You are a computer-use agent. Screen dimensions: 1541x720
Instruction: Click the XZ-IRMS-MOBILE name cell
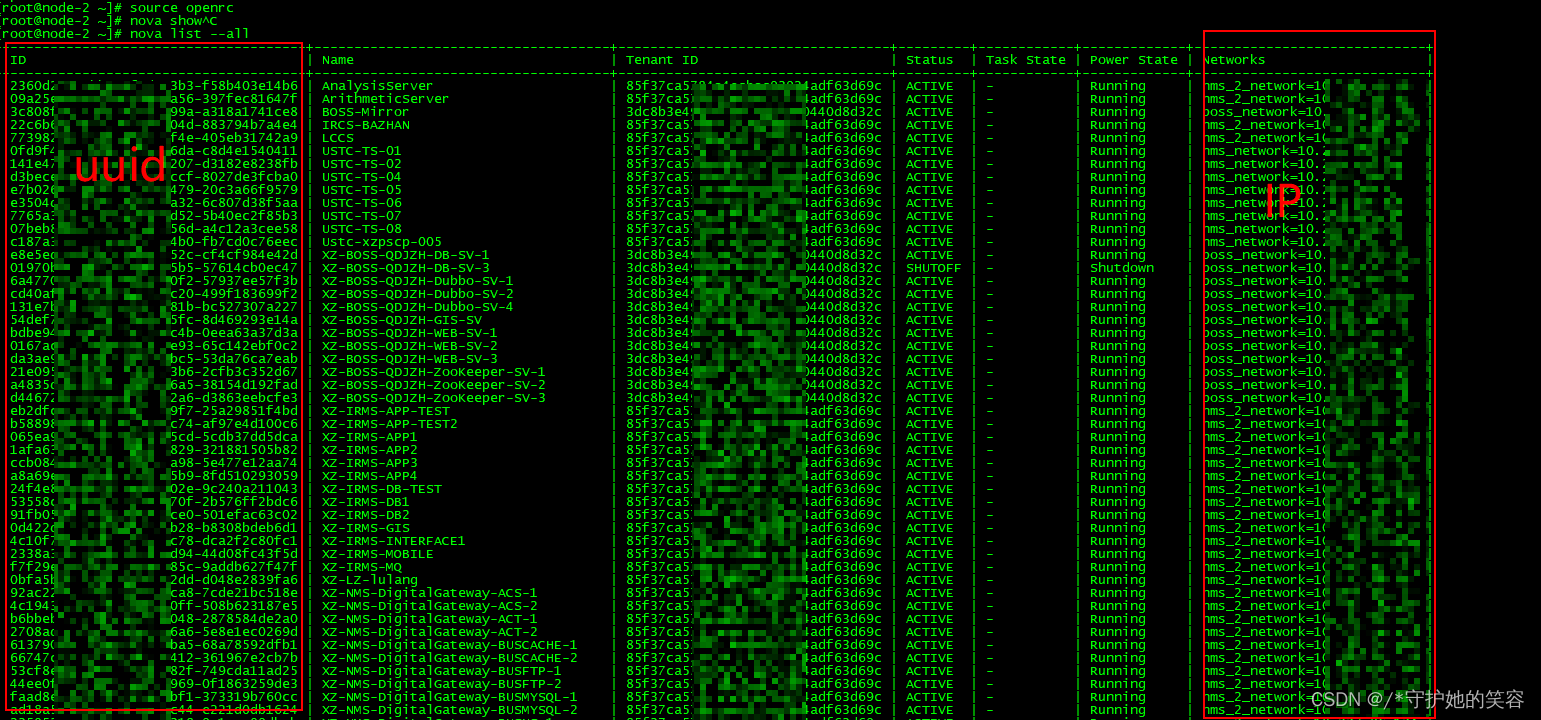tap(378, 554)
